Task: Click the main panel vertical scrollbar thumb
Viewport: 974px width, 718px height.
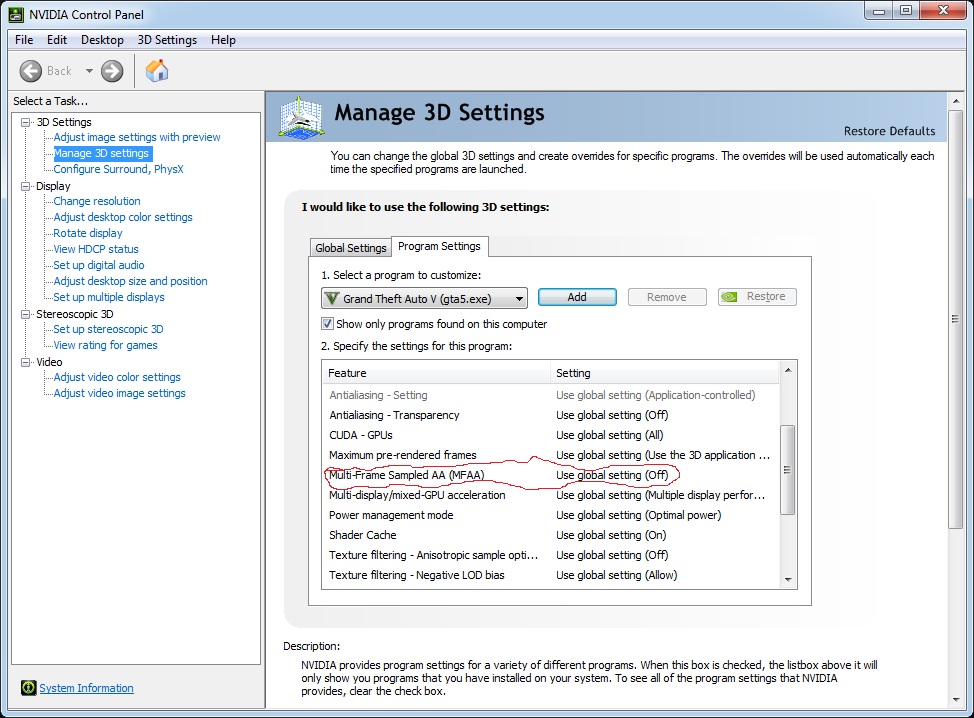Action: tap(956, 319)
